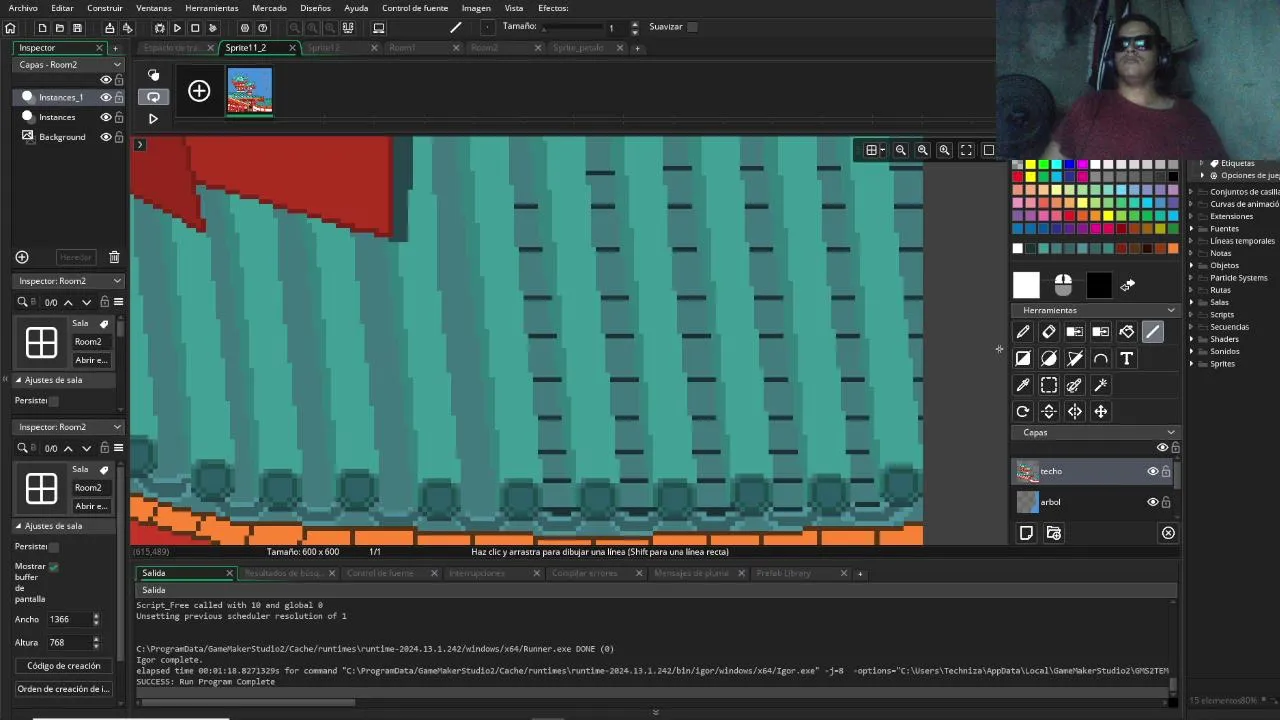The width and height of the screenshot is (1280, 720).
Task: Create a new sprite layer
Action: coord(1026,533)
